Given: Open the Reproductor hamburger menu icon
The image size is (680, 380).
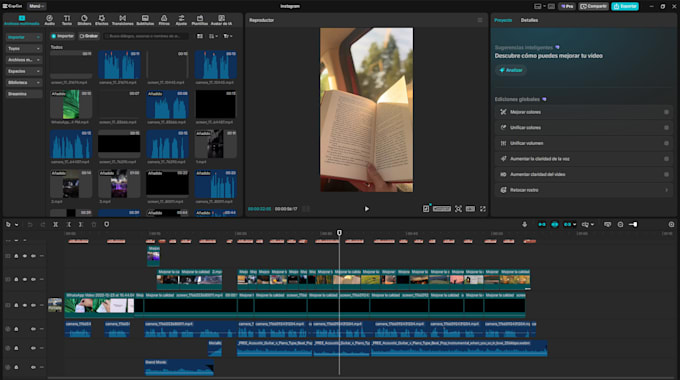Looking at the screenshot, I should 480,20.
